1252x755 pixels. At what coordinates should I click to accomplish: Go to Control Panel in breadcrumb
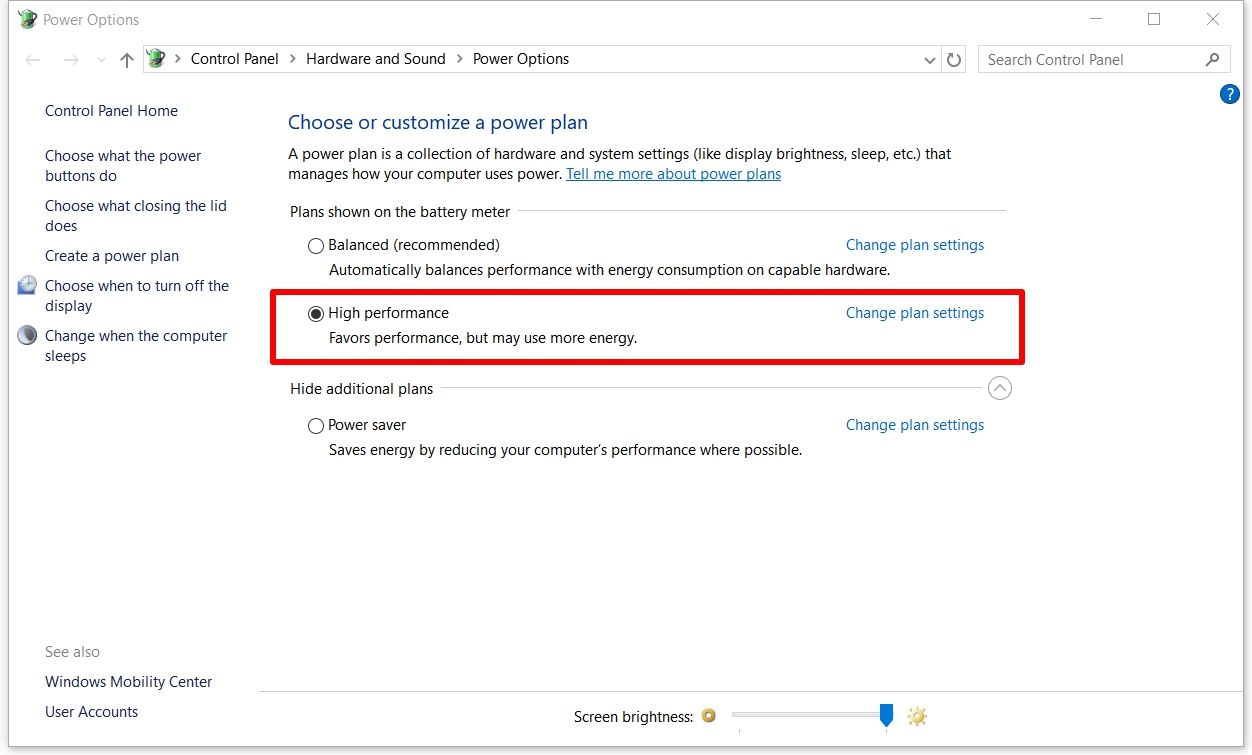tap(234, 59)
